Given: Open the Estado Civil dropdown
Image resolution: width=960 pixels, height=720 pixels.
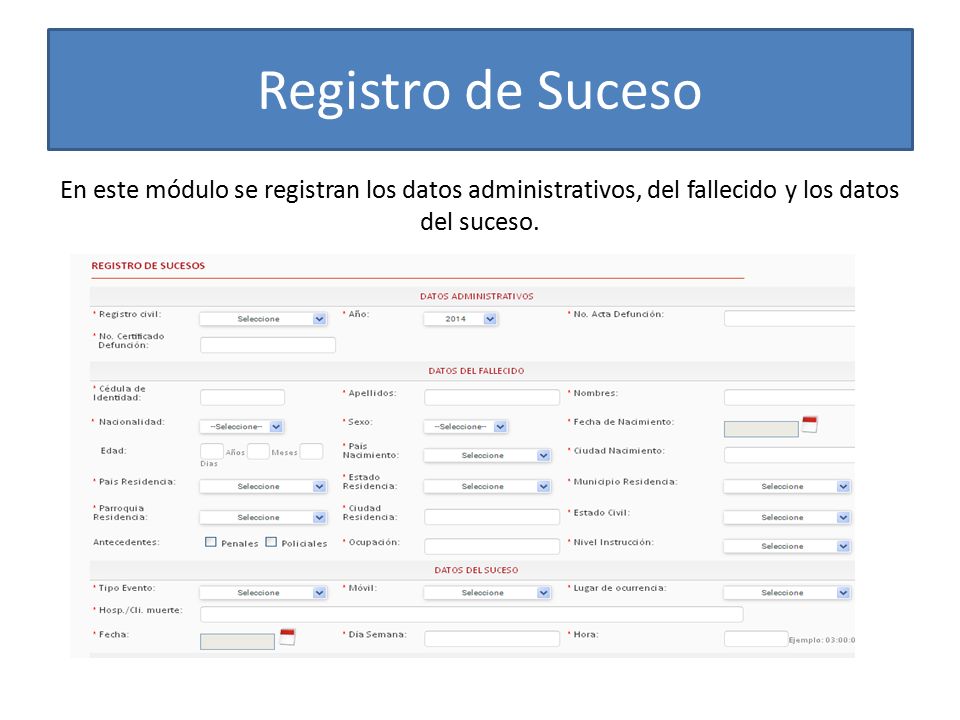Looking at the screenshot, I should coord(787,517).
